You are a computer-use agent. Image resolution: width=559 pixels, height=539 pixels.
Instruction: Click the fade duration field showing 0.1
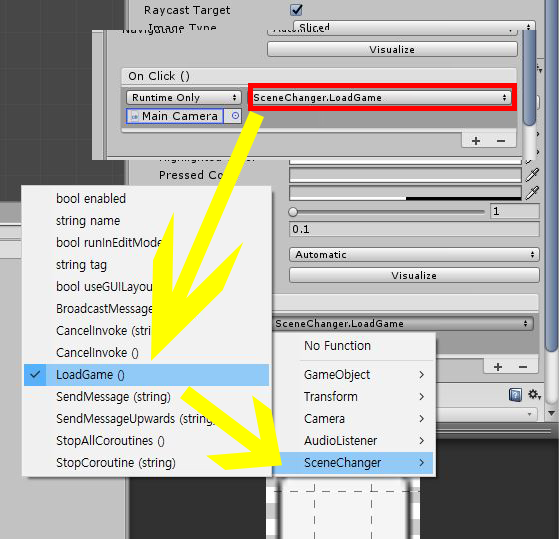pos(414,229)
